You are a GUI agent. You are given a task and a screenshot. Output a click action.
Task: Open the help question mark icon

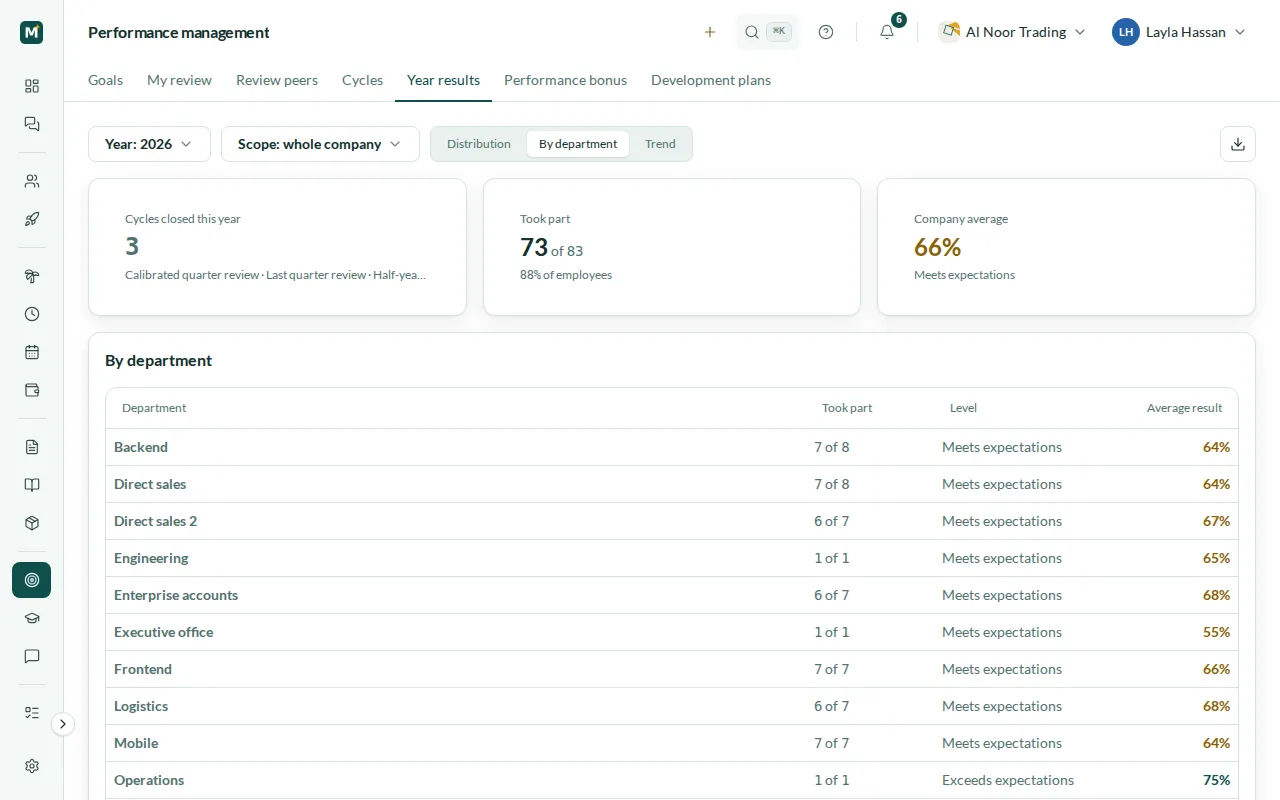(826, 32)
